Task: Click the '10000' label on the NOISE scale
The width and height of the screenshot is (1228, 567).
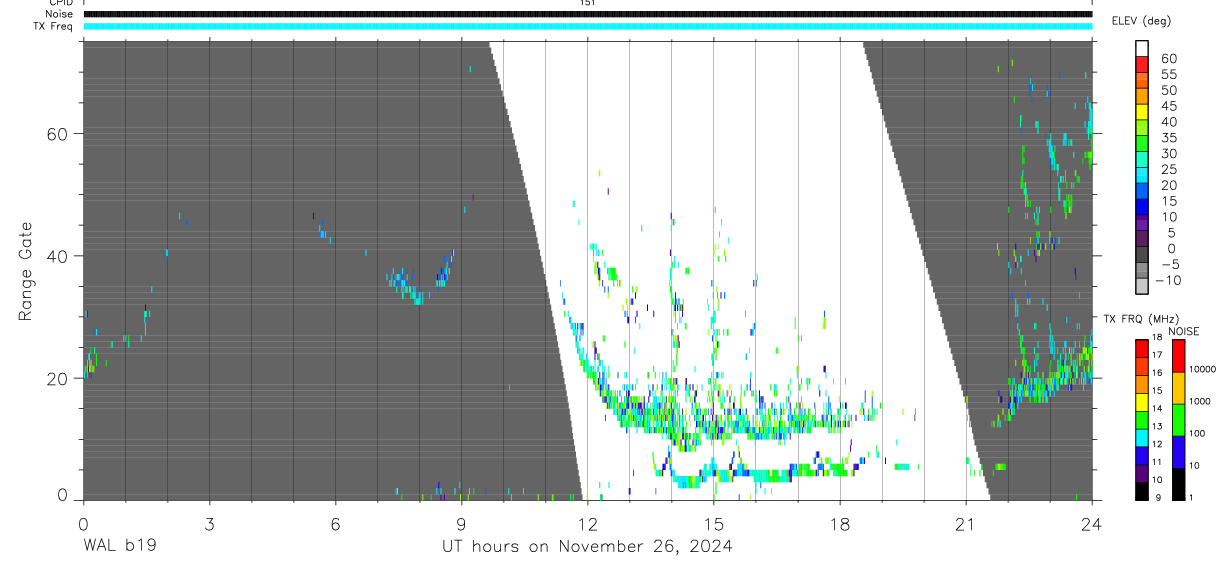Action: coord(1202,369)
